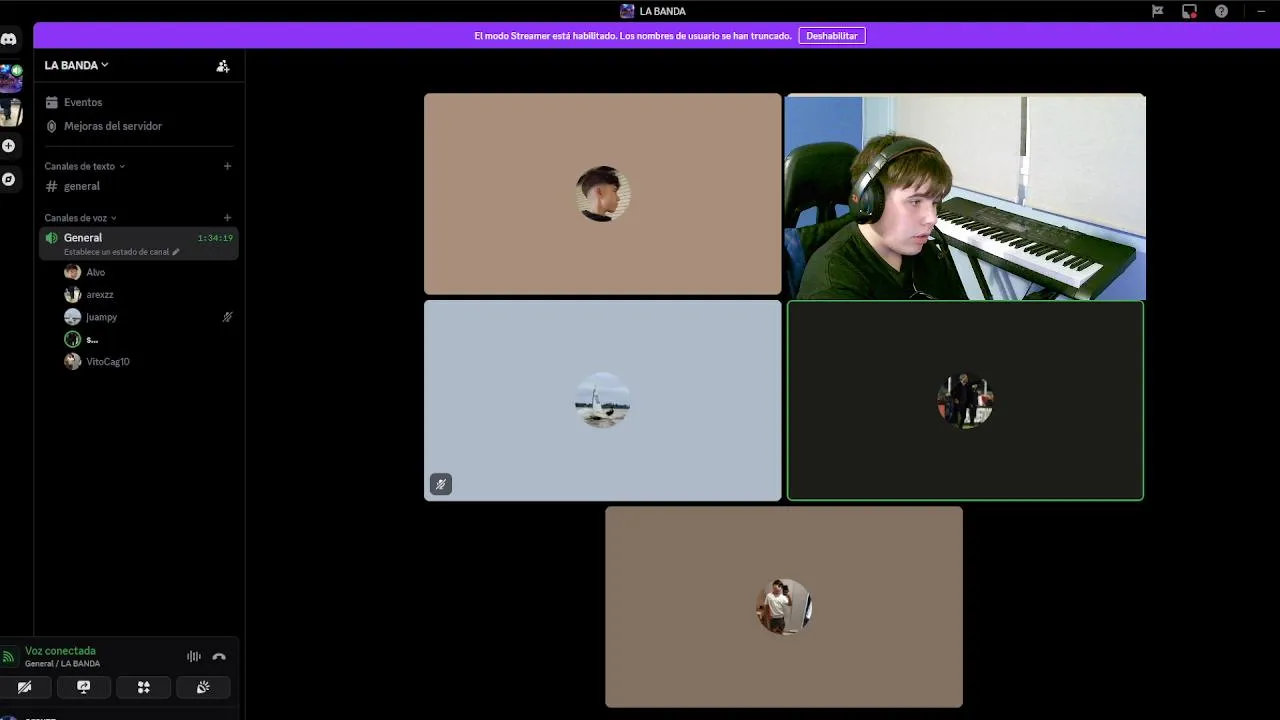Collapse the Canales de texto category
The image size is (1280, 720).
pyautogui.click(x=85, y=166)
